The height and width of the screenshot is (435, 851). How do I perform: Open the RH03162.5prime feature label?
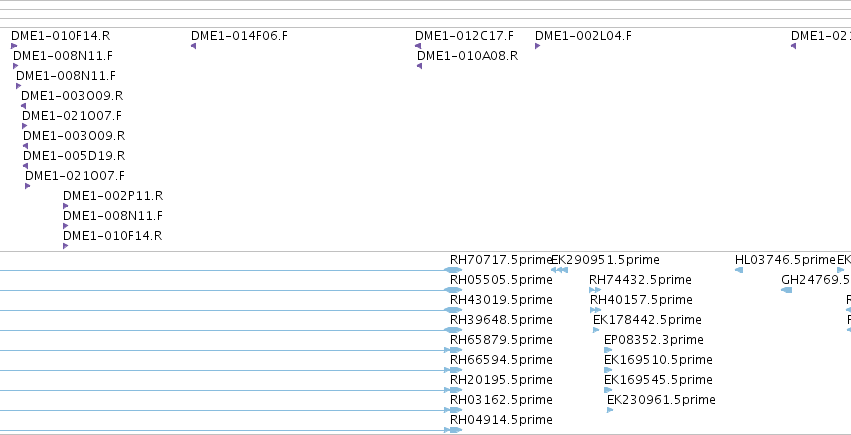[x=501, y=400]
